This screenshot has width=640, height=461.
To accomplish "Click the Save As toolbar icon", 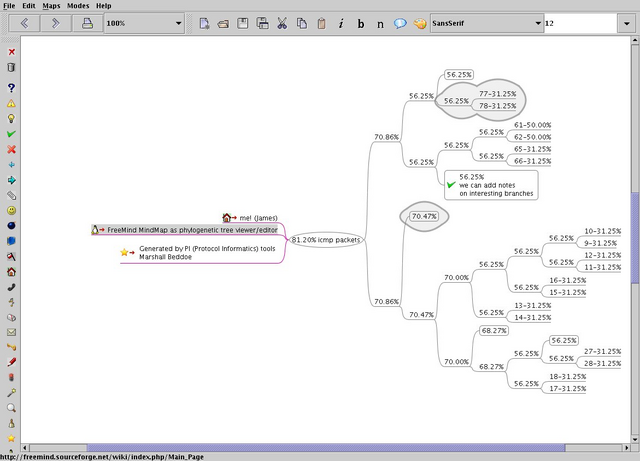I will pyautogui.click(x=262, y=23).
